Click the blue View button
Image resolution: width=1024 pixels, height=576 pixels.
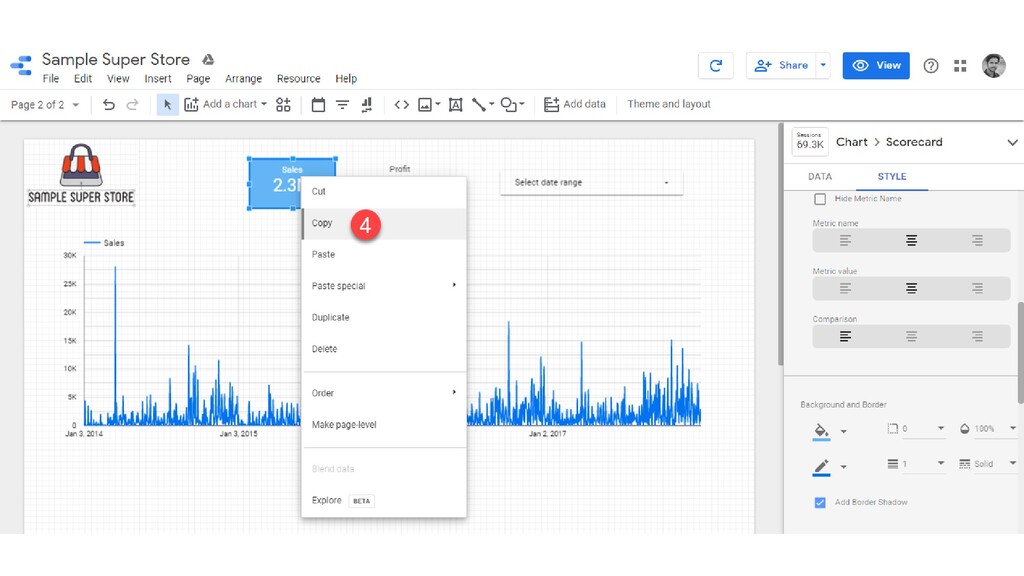pos(876,66)
